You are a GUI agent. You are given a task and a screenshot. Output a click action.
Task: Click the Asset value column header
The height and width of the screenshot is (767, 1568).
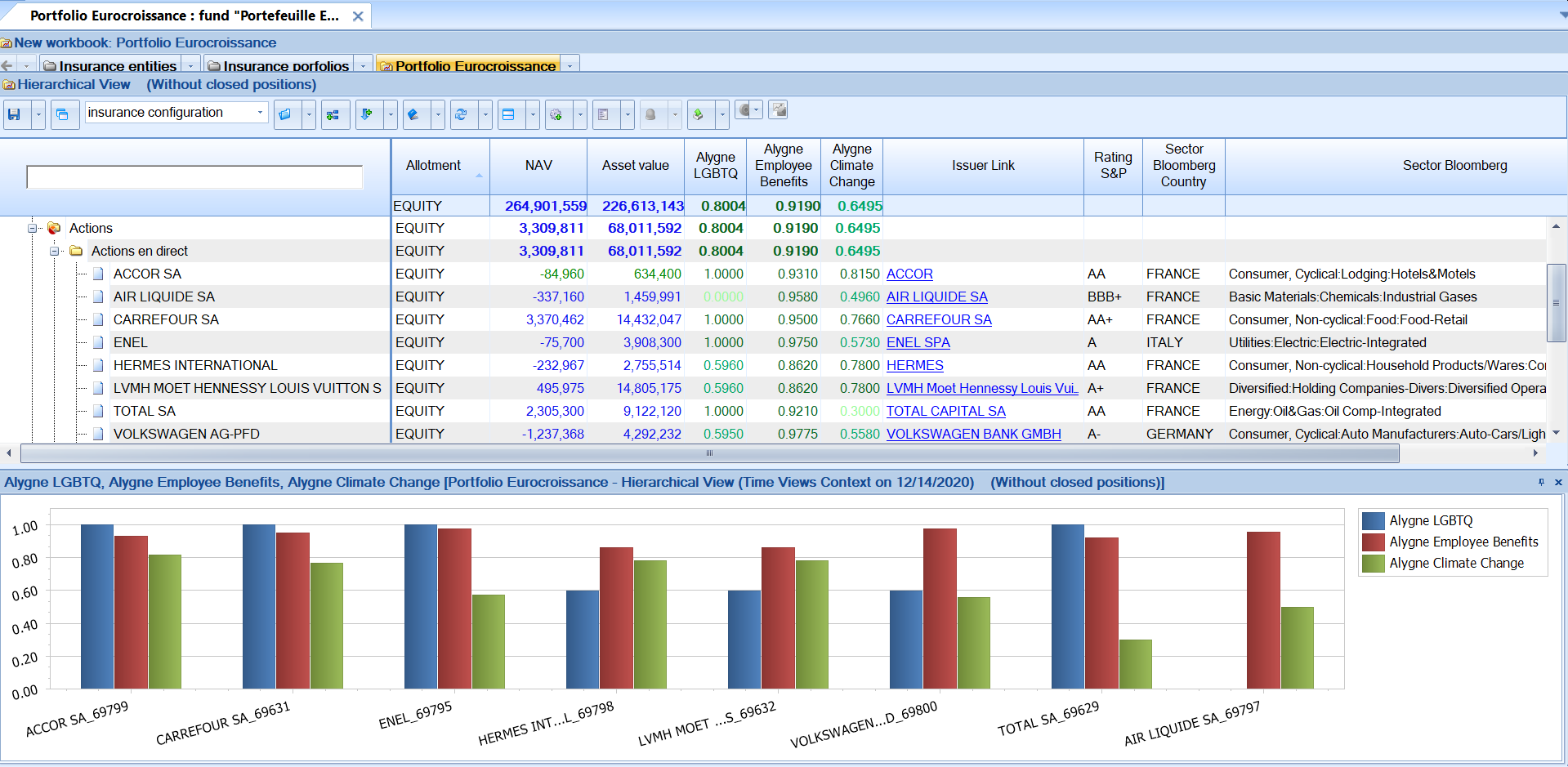636,166
